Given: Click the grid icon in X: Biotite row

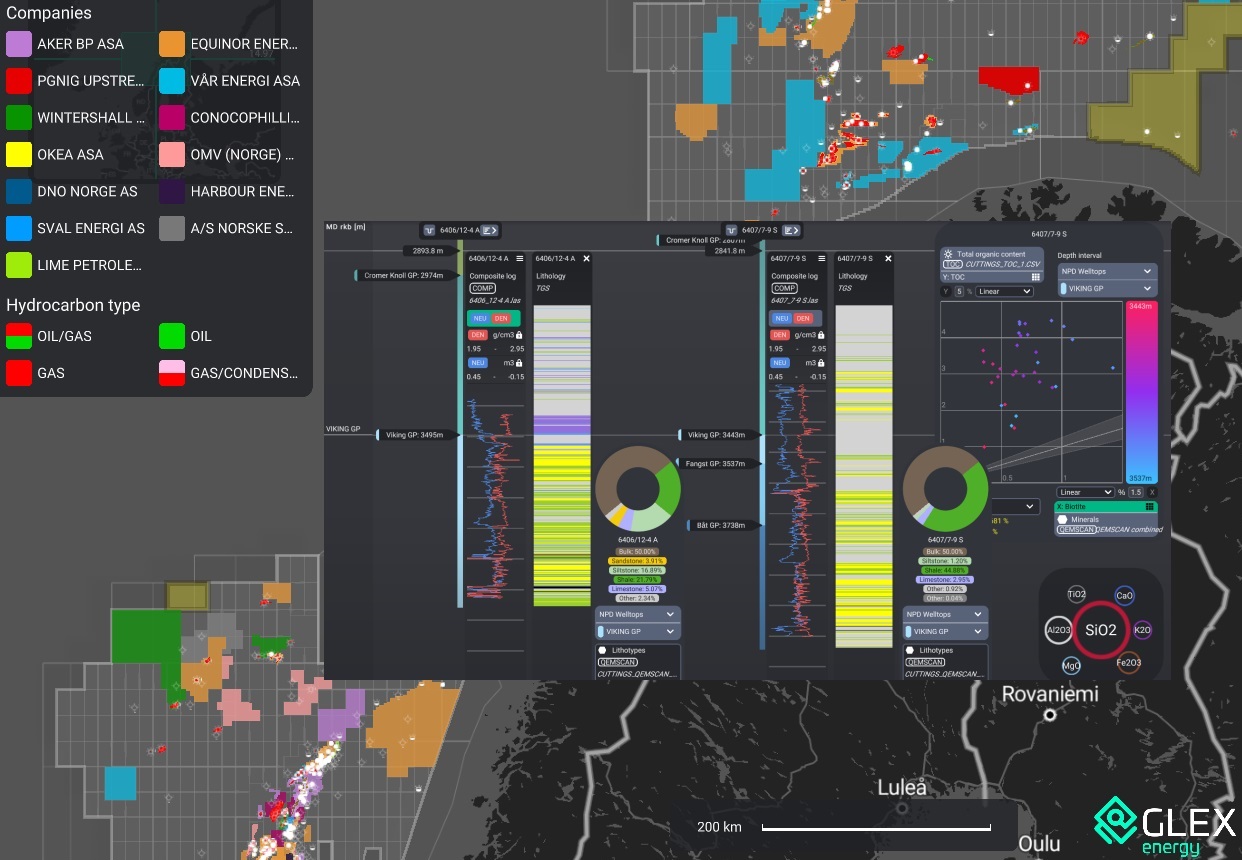Looking at the screenshot, I should point(1150,507).
